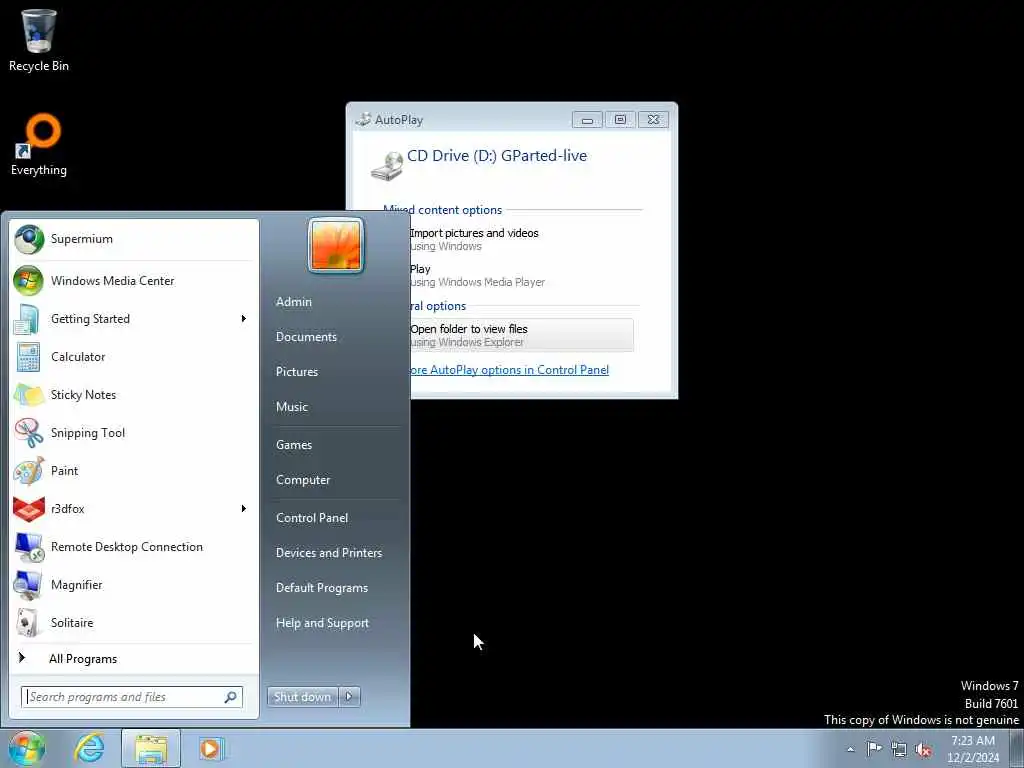Click the flower user account picture
This screenshot has width=1024, height=768.
click(336, 245)
